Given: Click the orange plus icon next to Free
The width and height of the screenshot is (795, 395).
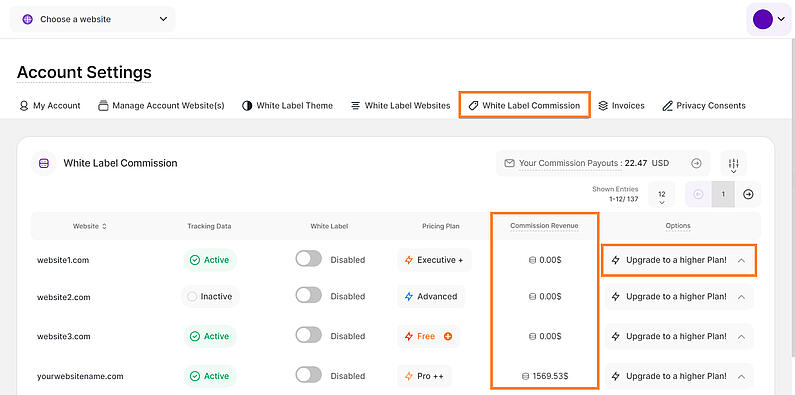Looking at the screenshot, I should 448,336.
